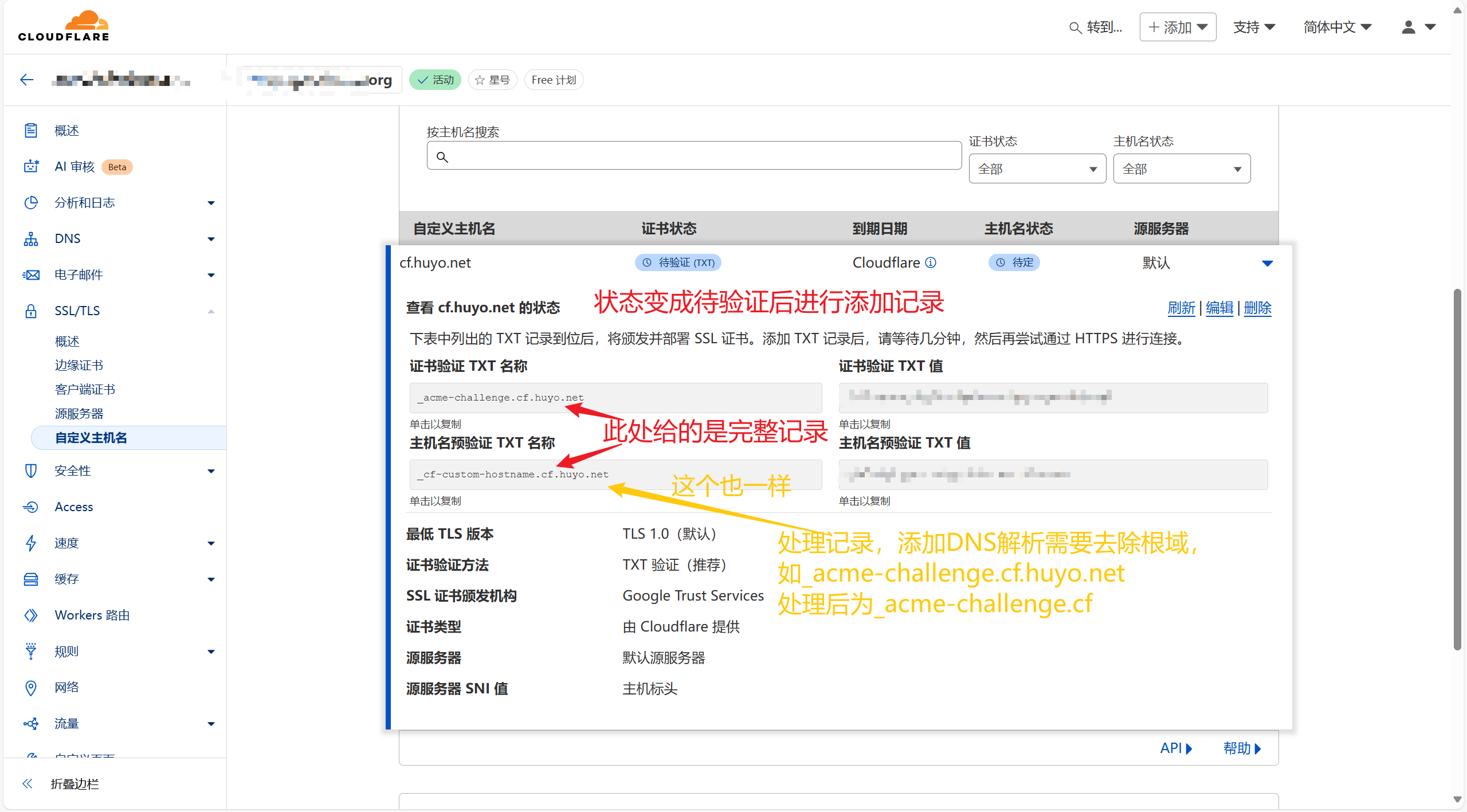This screenshot has width=1467, height=812.
Task: Open the API link
Action: pos(1176,748)
